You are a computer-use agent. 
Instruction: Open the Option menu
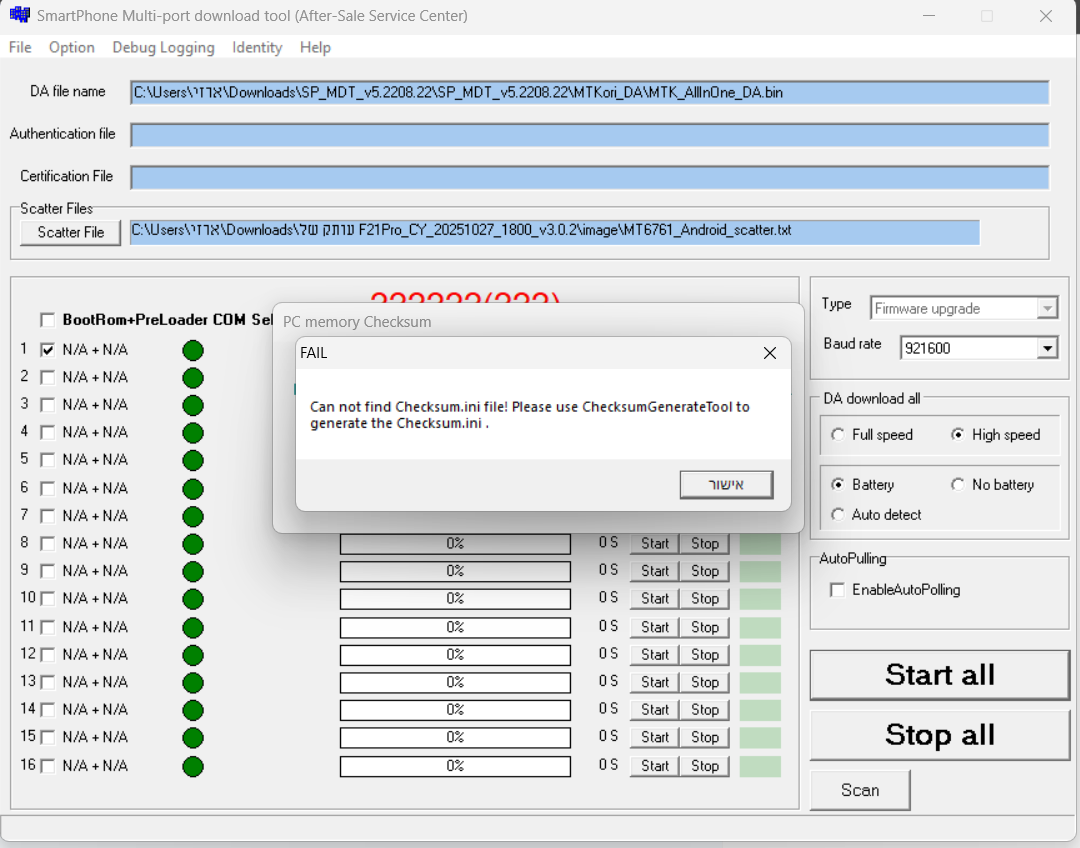pos(71,47)
